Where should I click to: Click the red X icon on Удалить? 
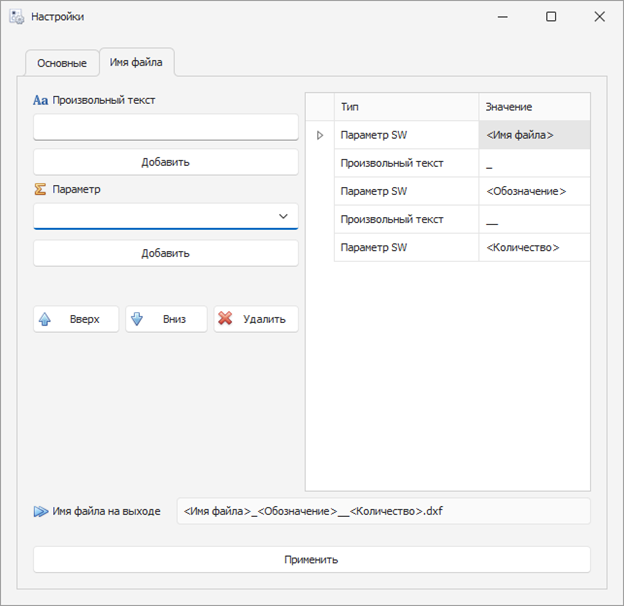[226, 319]
